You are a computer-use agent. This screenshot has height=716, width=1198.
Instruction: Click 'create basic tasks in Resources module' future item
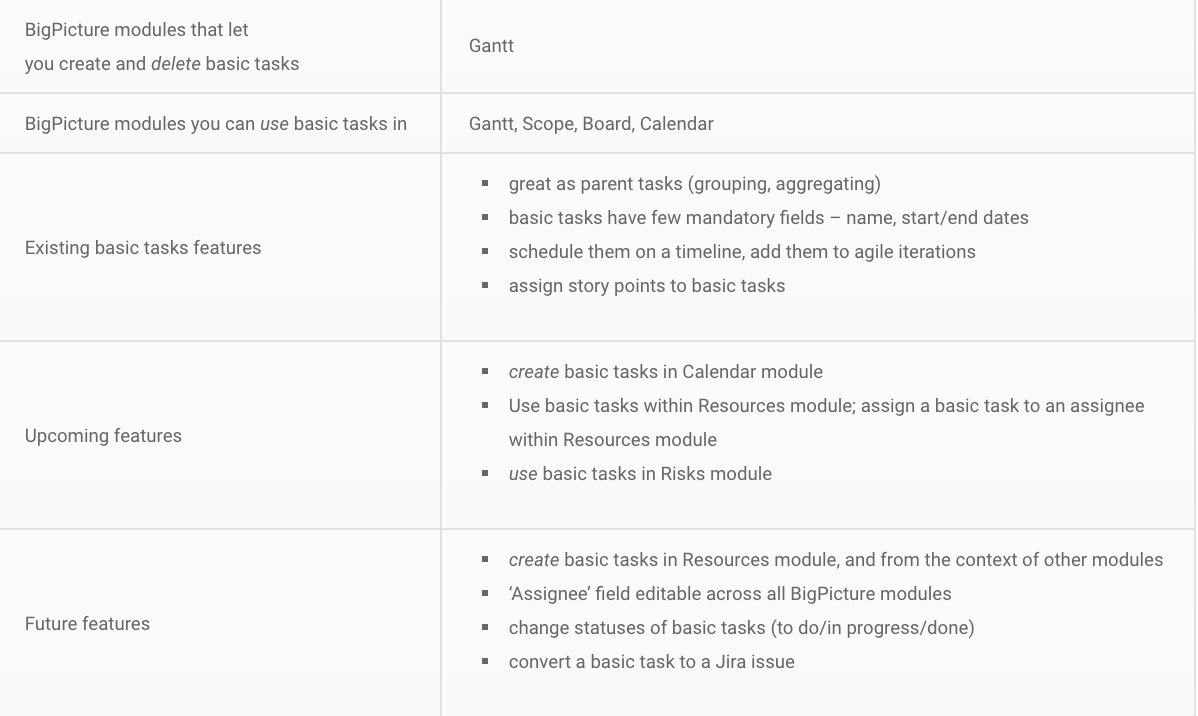click(836, 559)
